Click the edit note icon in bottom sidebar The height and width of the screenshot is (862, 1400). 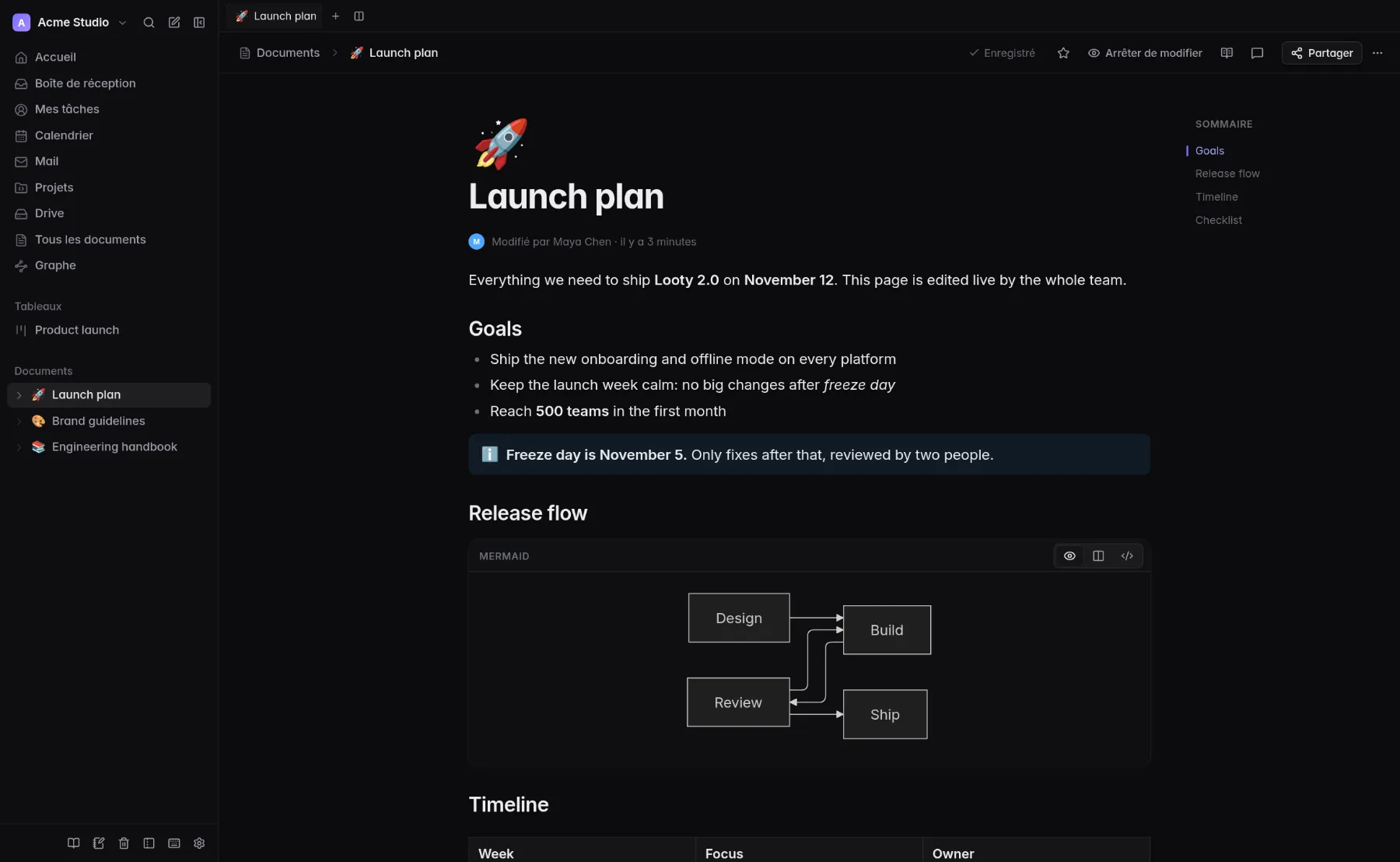(x=99, y=843)
